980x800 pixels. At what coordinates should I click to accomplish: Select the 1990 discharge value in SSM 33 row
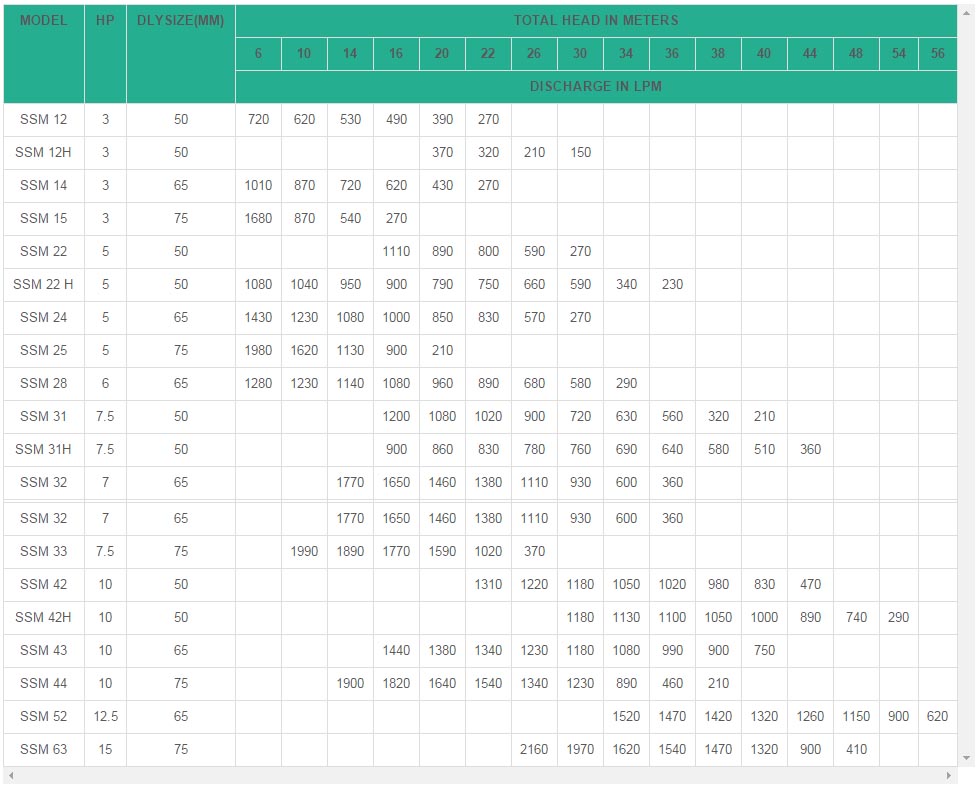tap(304, 551)
